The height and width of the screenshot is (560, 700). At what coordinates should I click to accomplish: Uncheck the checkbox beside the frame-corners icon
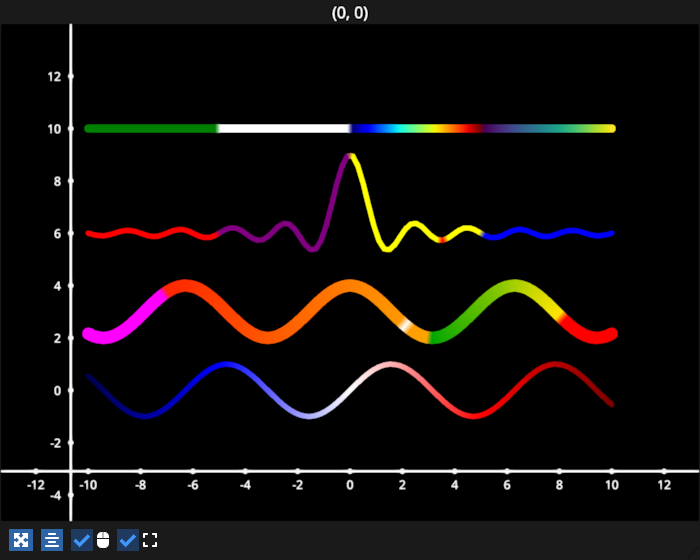[x=128, y=540]
